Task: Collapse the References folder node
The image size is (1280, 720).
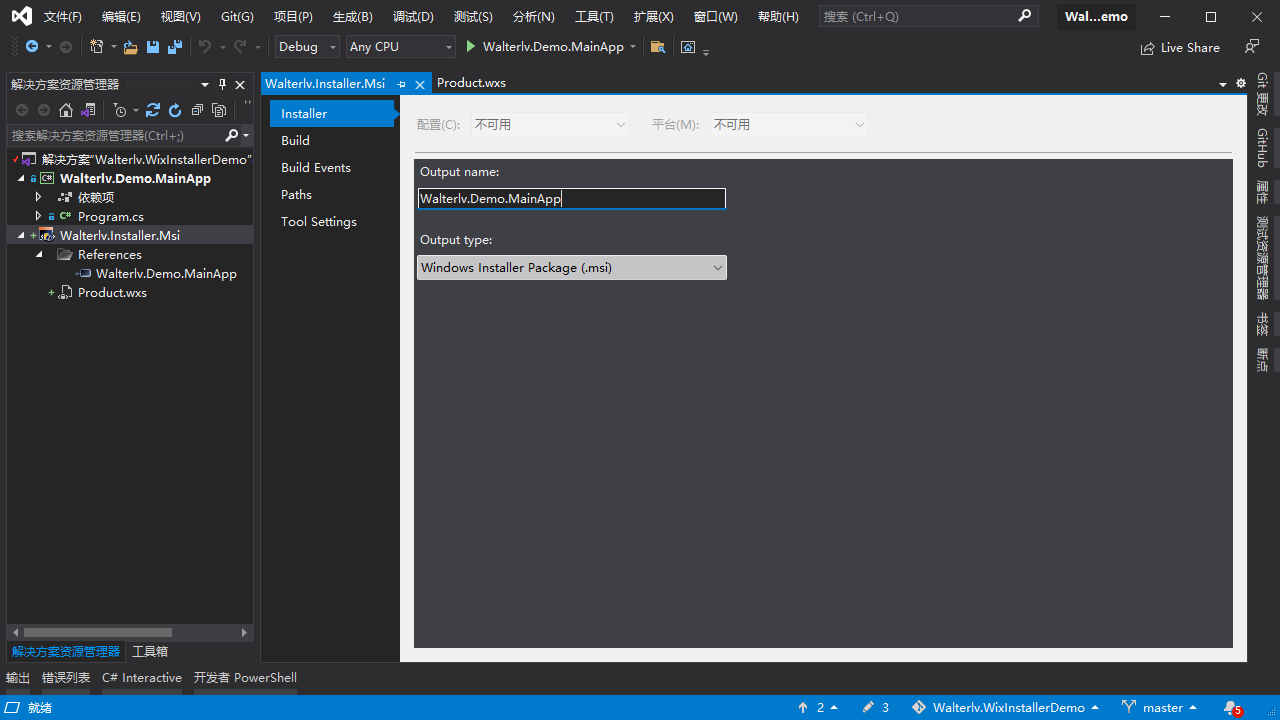Action: click(x=39, y=255)
